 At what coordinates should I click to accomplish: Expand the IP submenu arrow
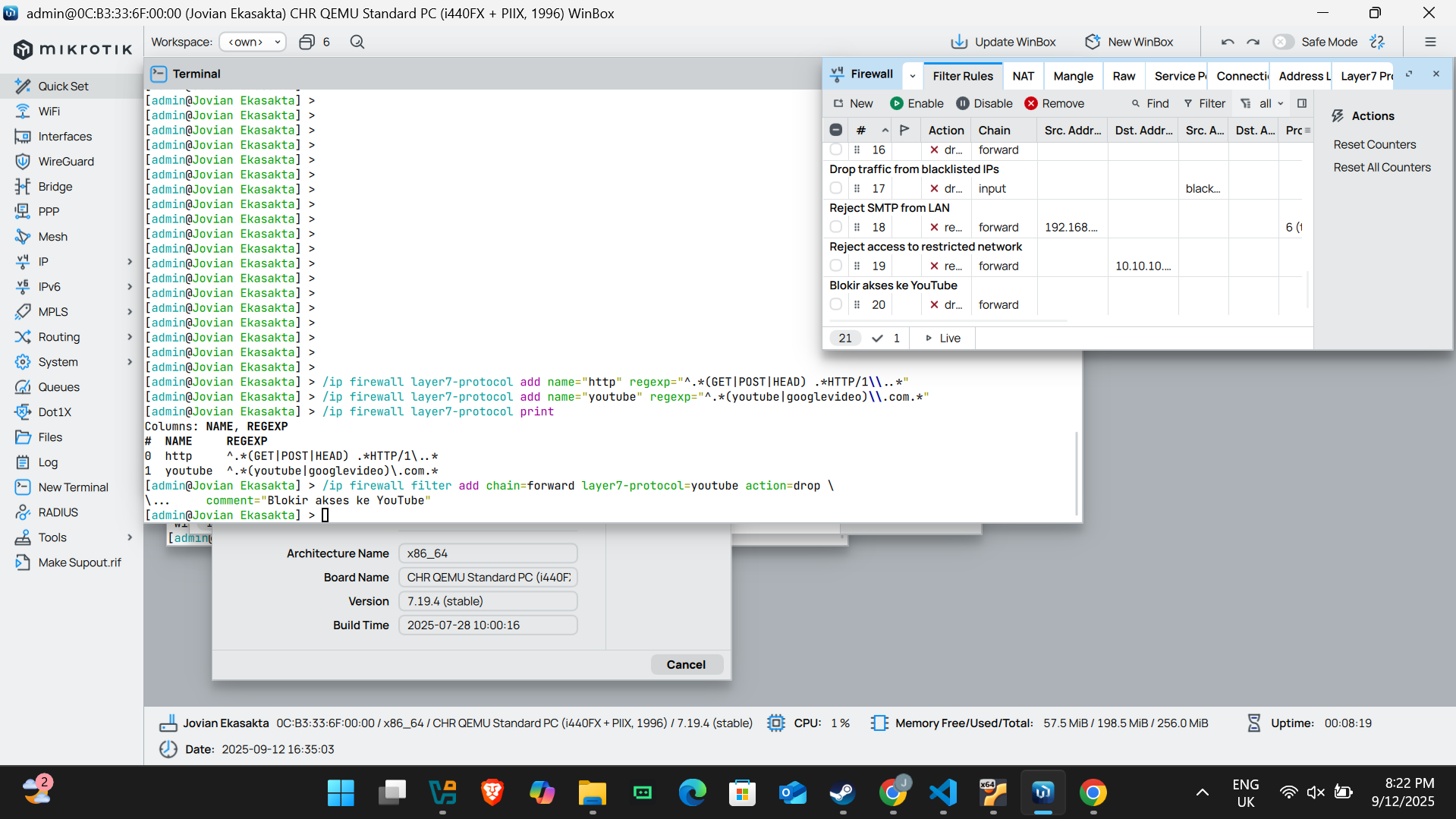[x=130, y=261]
